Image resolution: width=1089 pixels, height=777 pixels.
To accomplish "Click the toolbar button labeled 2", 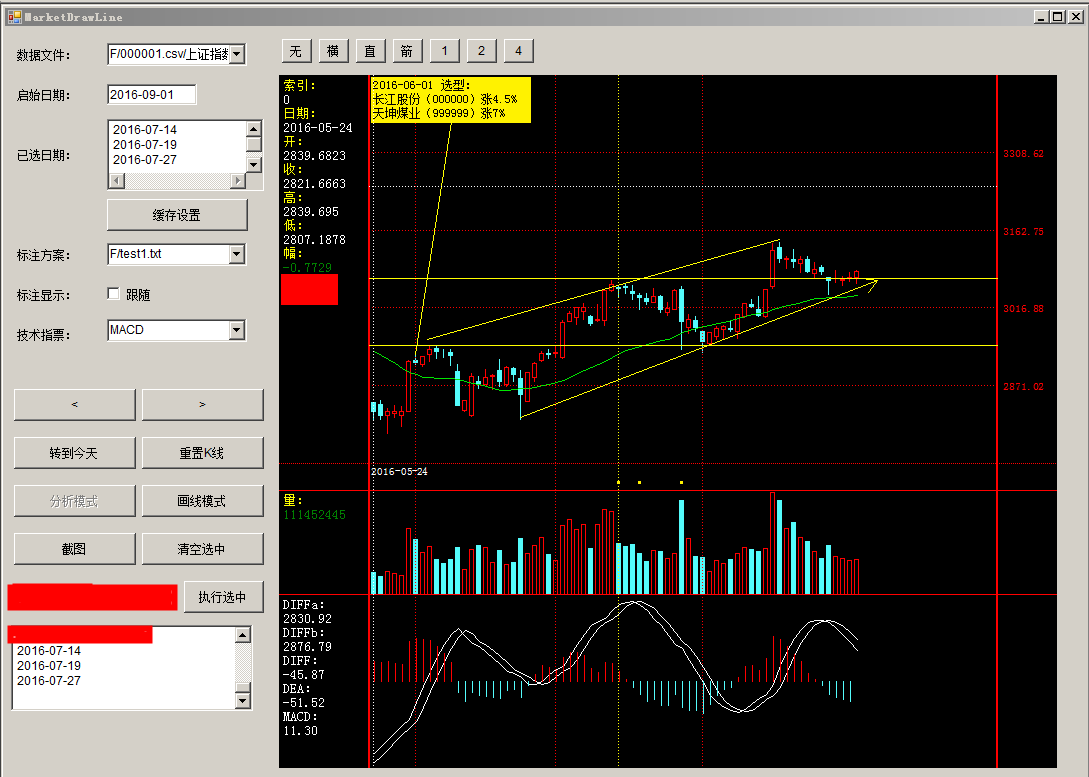I will tap(481, 51).
